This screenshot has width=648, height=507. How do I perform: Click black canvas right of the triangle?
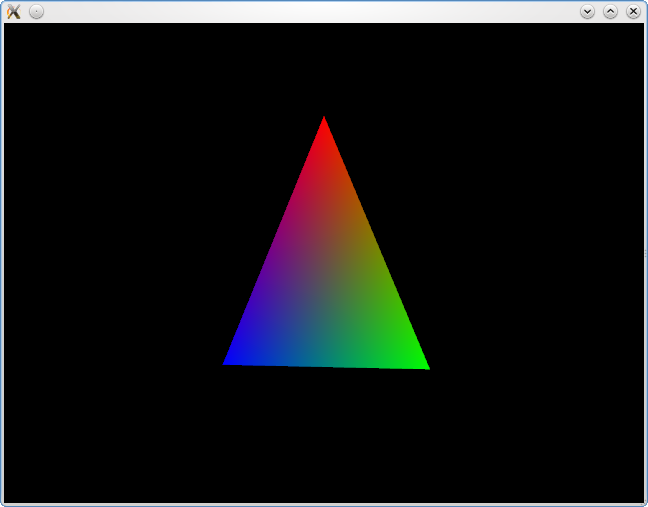click(x=540, y=260)
